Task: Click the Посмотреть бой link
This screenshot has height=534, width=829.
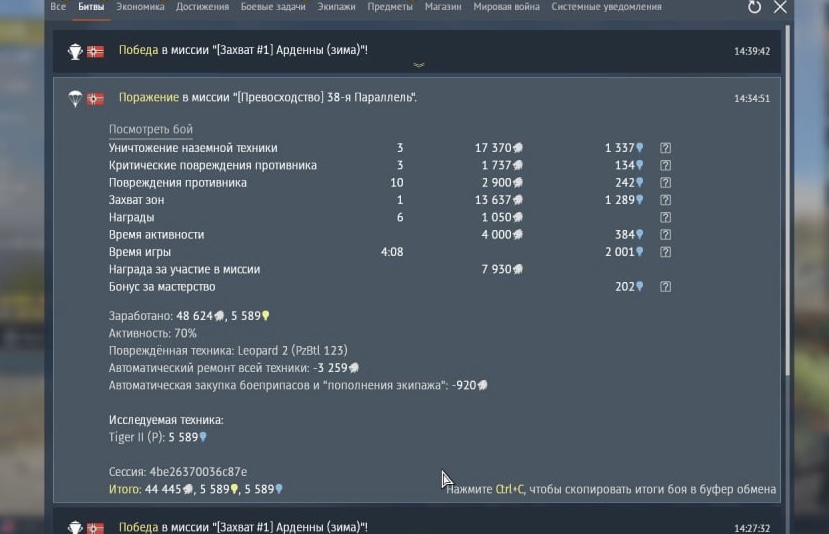Action: coord(151,130)
